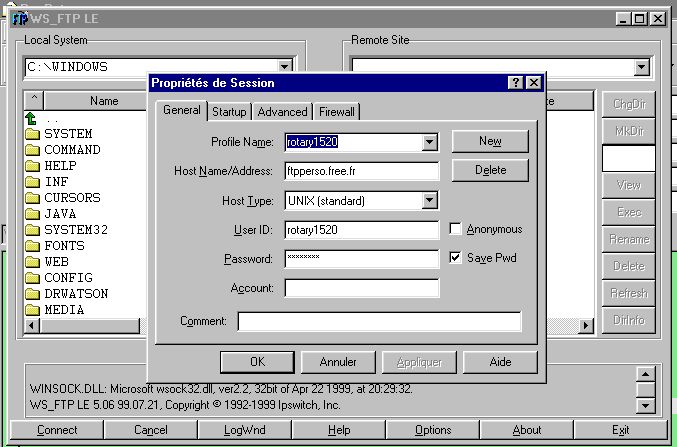Confirm with the OK button

pyautogui.click(x=257, y=362)
